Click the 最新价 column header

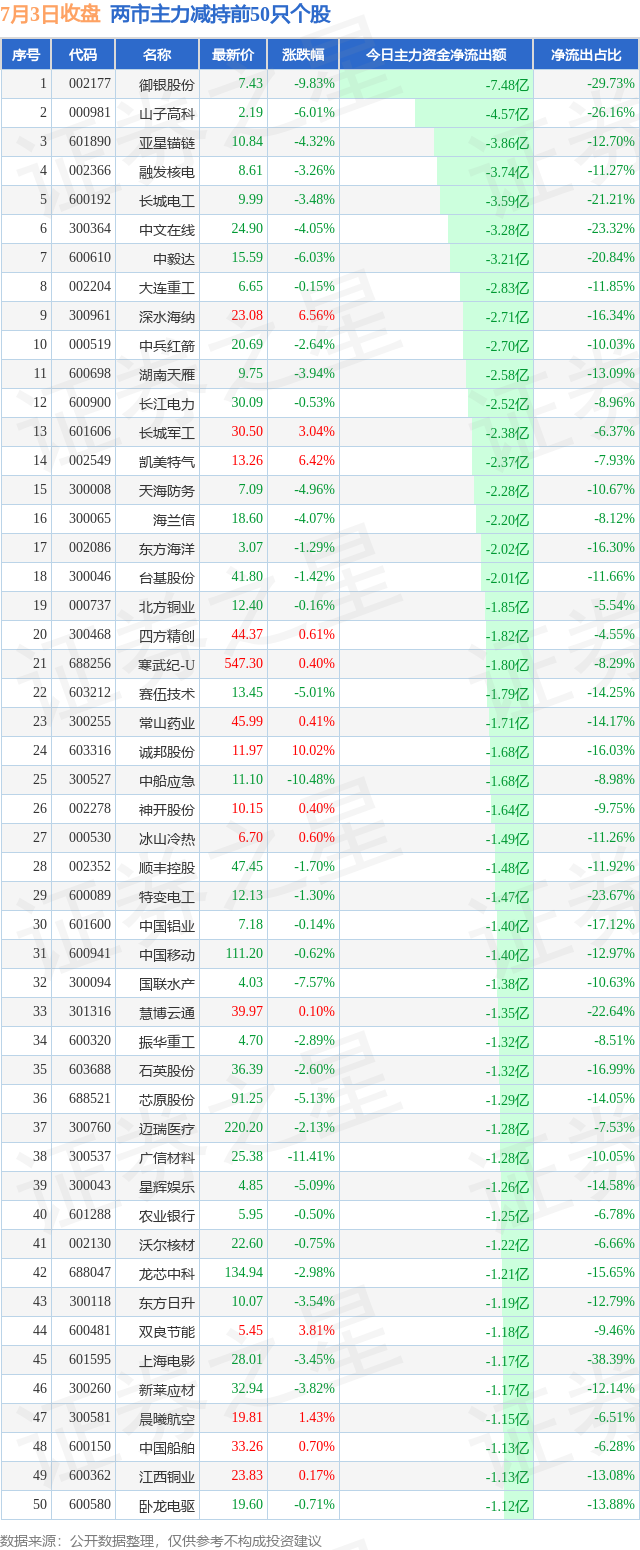coord(233,55)
